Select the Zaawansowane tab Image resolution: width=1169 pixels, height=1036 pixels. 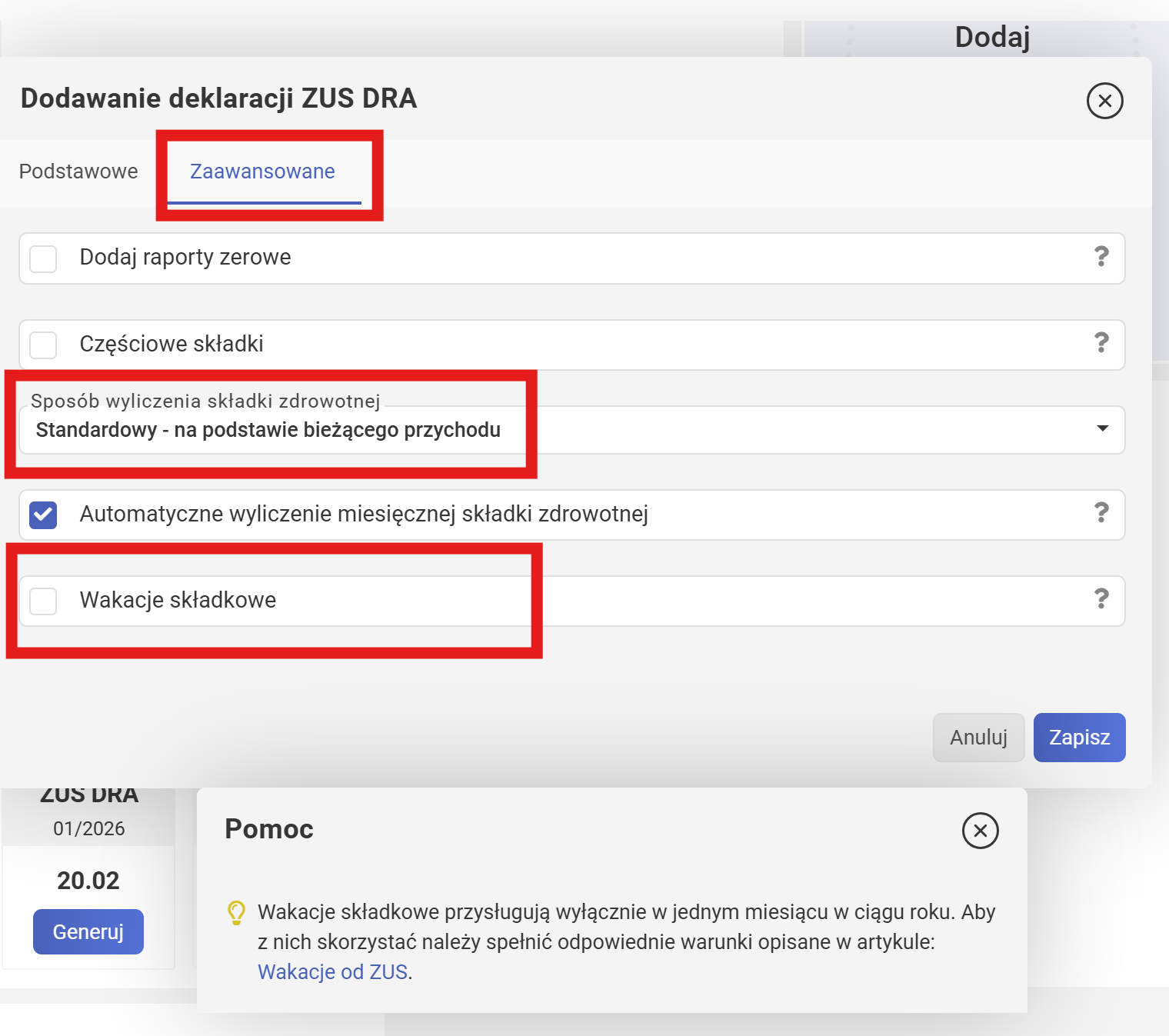click(x=262, y=172)
